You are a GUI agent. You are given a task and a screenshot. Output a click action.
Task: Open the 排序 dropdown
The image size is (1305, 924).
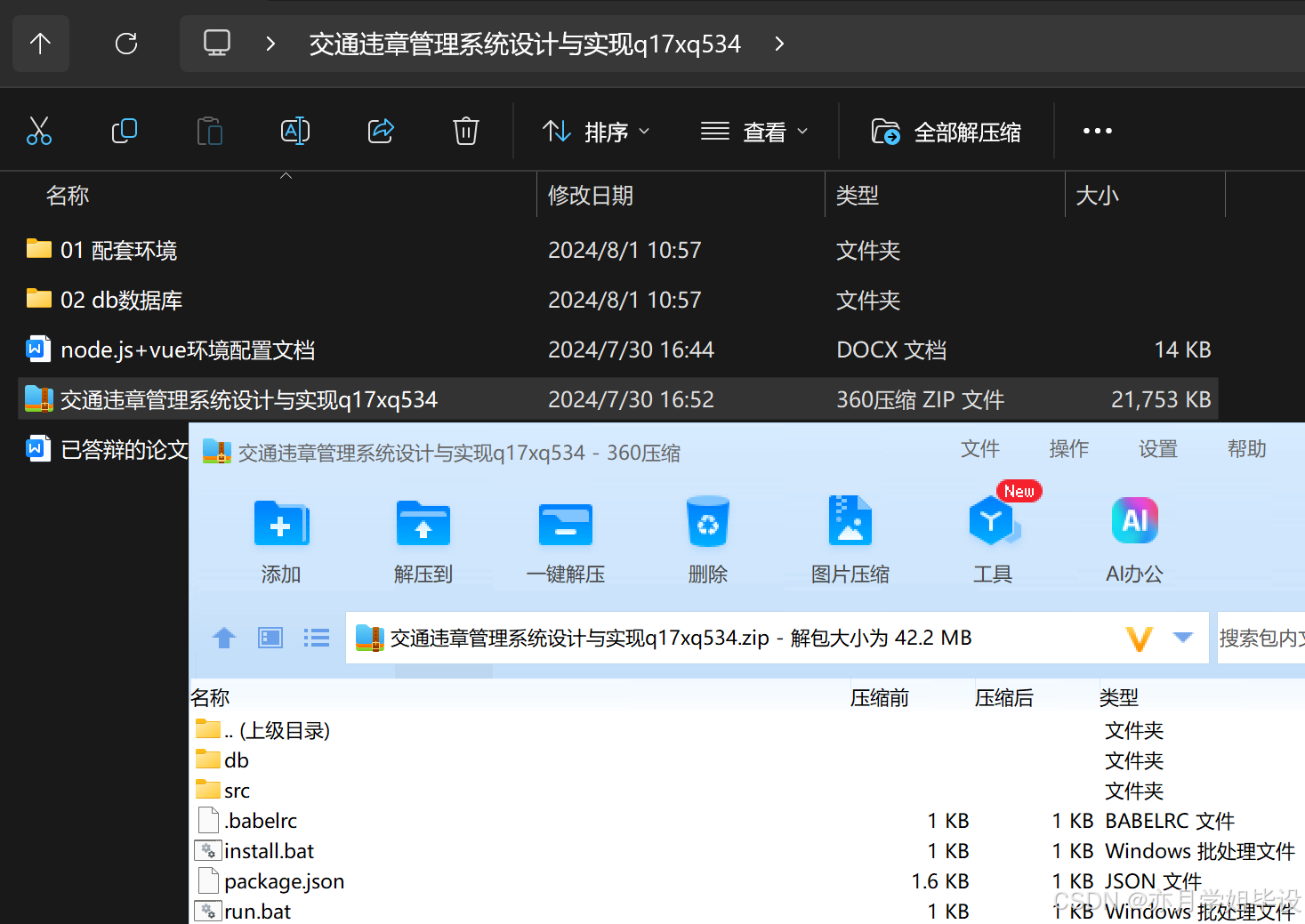coord(594,131)
